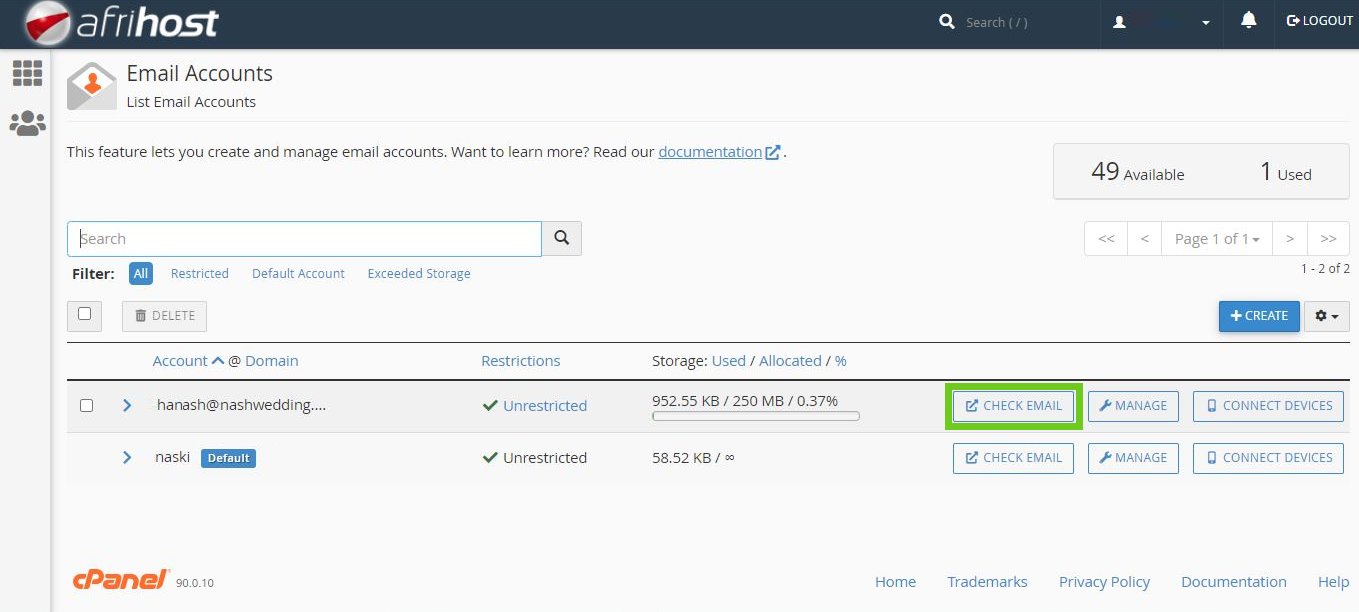Filter accounts by Restricted
Viewport: 1359px width, 612px height.
(x=199, y=274)
